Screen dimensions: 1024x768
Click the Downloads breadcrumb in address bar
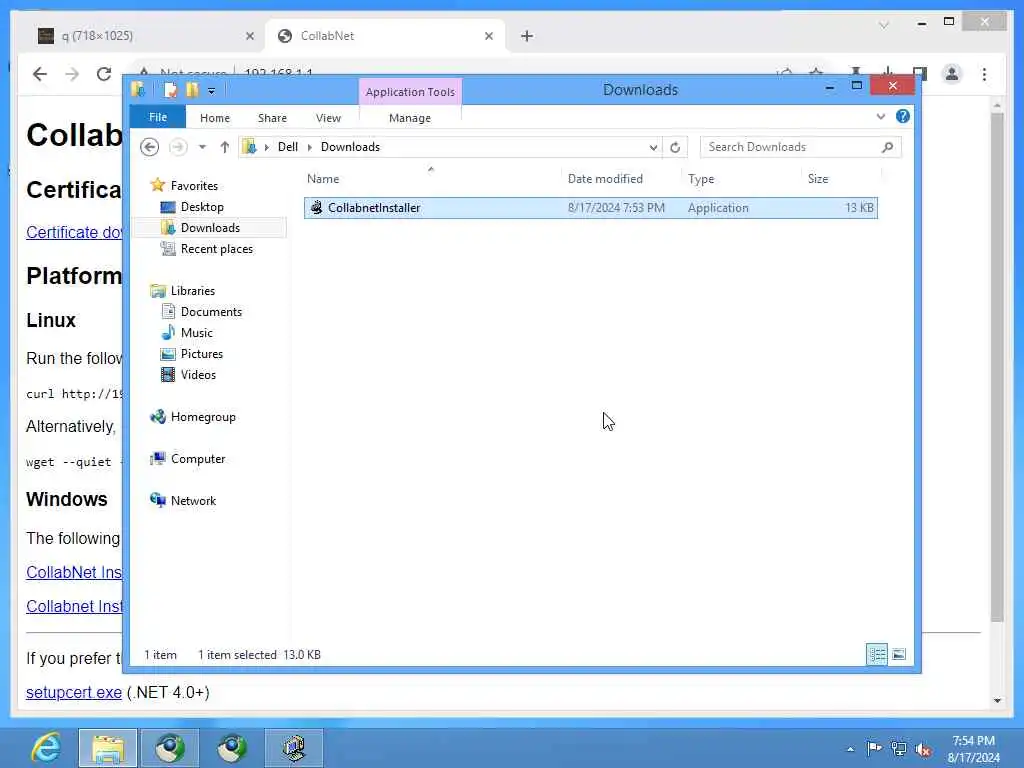(350, 147)
